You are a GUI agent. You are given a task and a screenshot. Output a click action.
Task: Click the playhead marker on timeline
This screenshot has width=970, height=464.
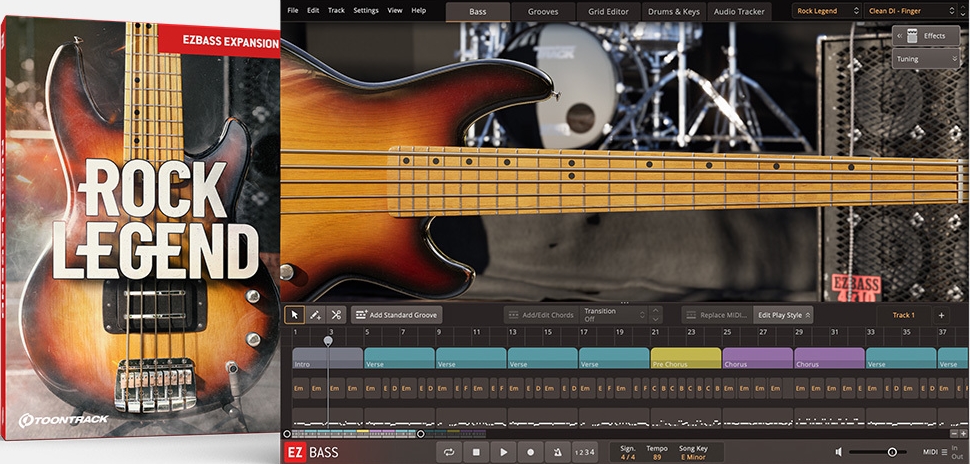coord(328,342)
